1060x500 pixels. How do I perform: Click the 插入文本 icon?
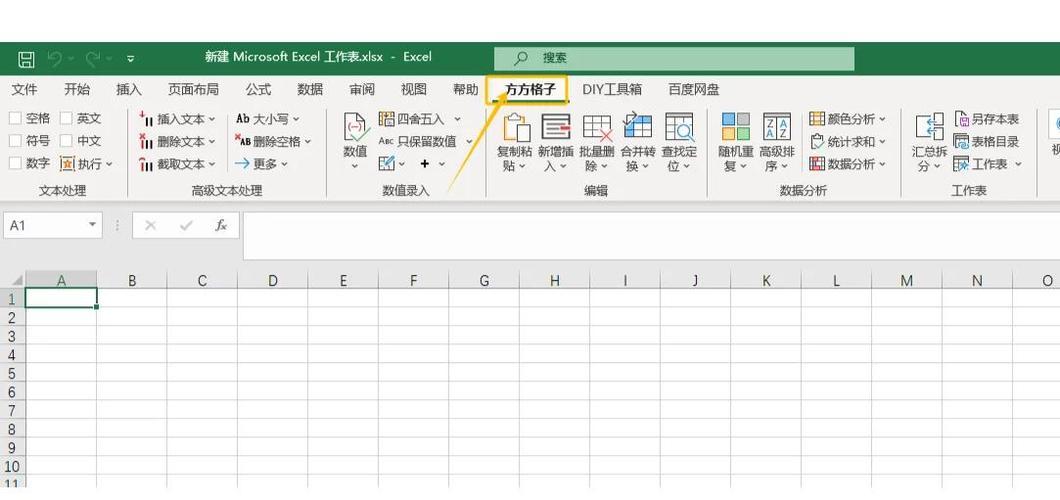coord(146,119)
